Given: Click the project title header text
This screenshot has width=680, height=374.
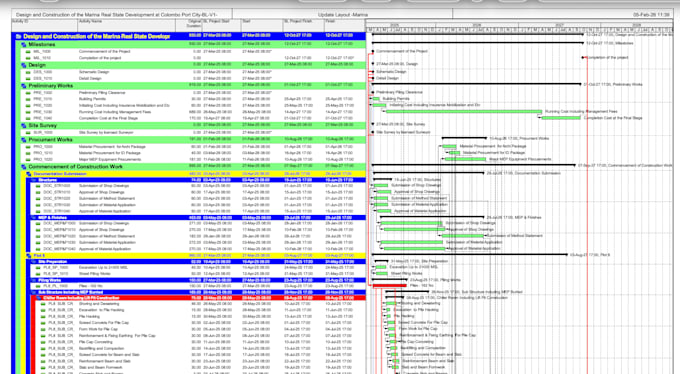Looking at the screenshot, I should coord(116,15).
